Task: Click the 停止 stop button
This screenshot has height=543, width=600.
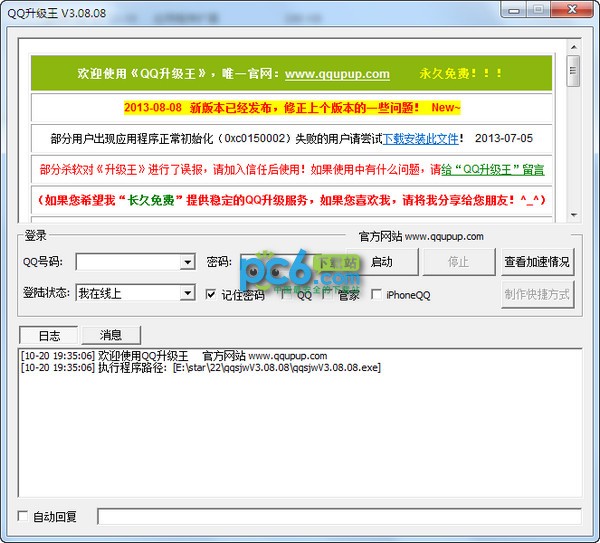Action: [458, 262]
